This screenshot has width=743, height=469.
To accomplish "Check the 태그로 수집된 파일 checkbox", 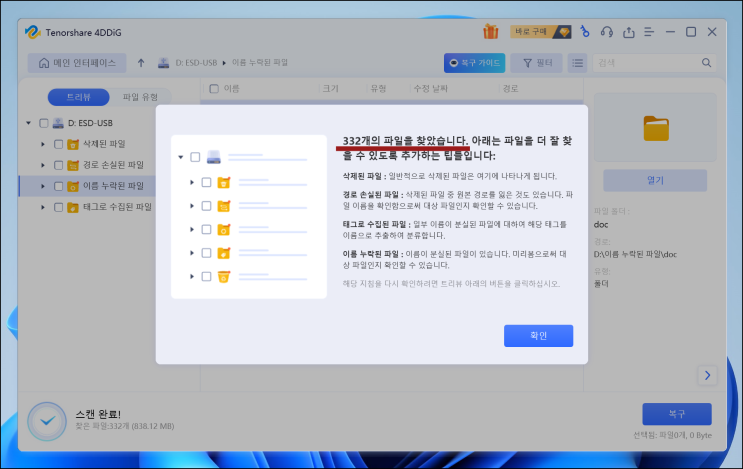I will pyautogui.click(x=58, y=207).
